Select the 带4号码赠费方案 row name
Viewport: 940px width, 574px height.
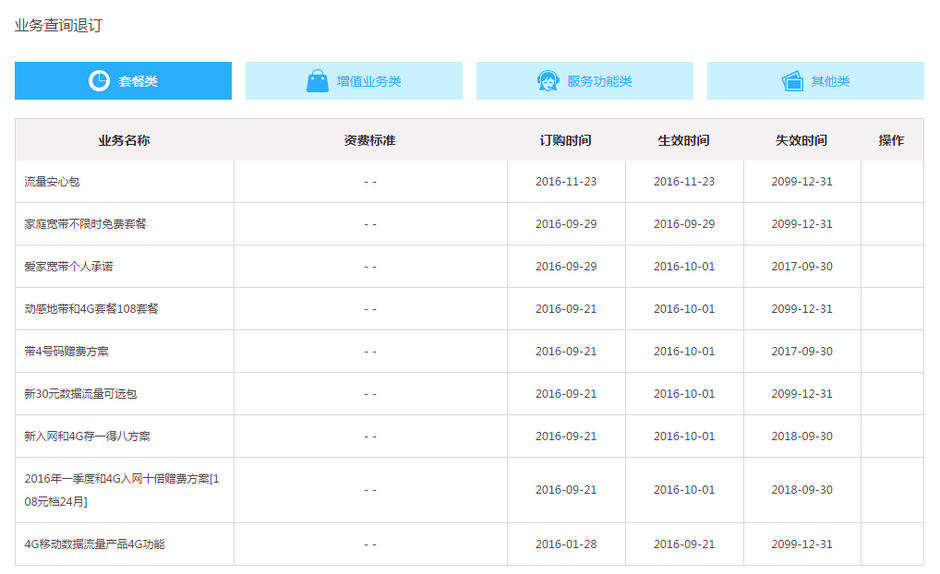67,351
